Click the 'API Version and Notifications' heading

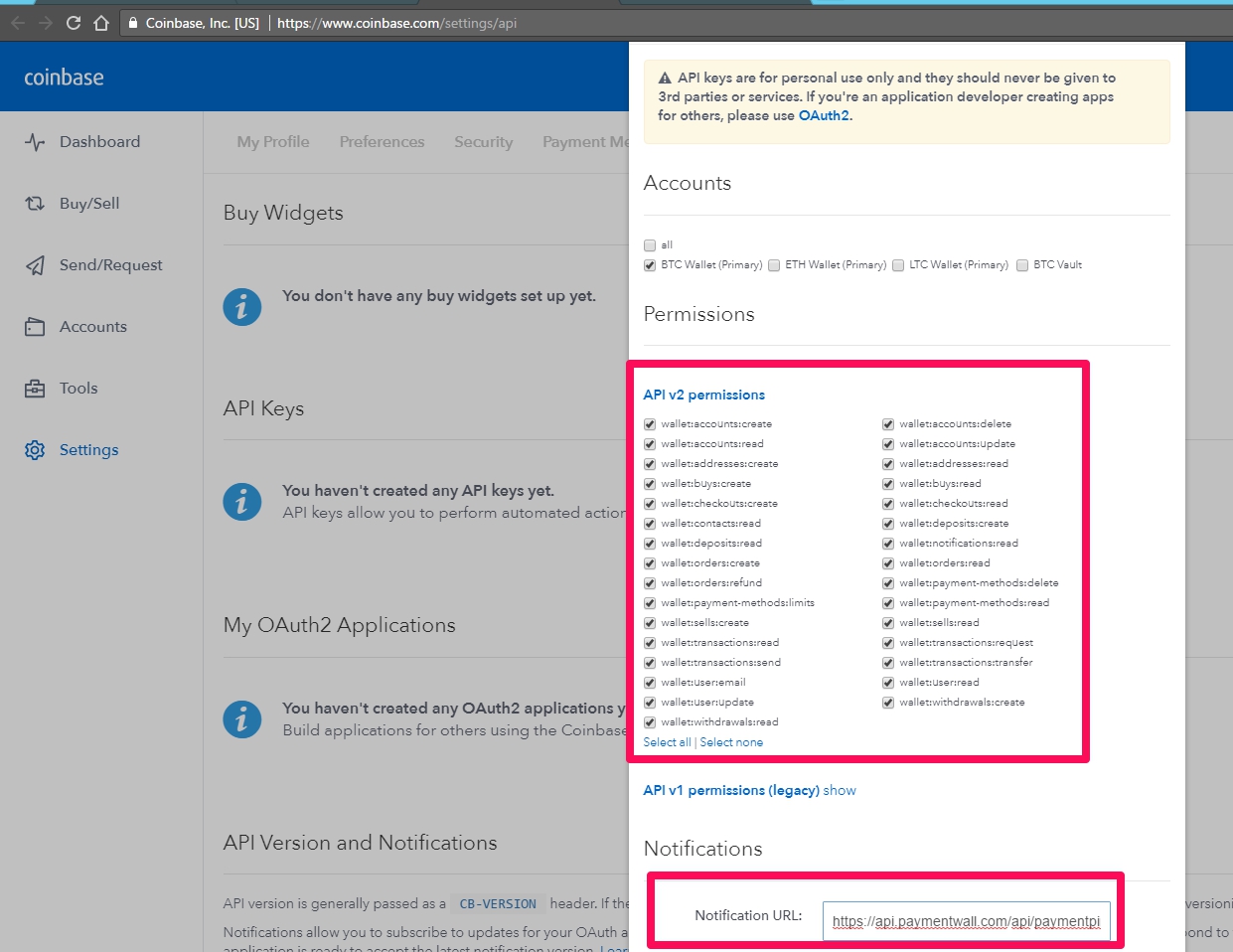[x=360, y=843]
